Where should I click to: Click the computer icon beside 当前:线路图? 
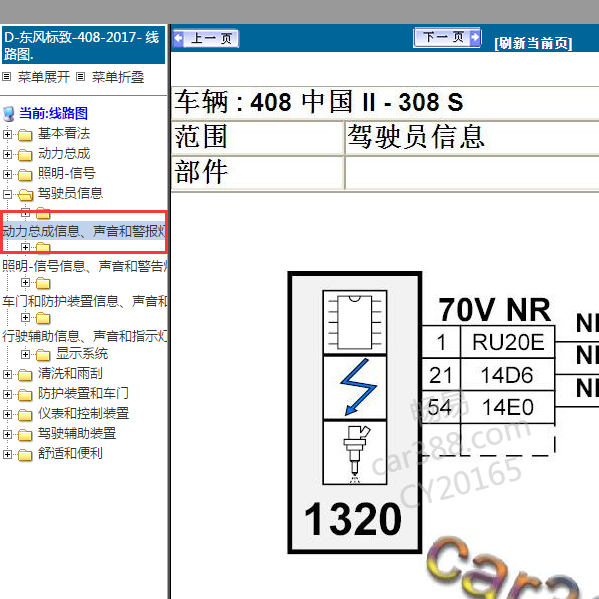pos(9,114)
